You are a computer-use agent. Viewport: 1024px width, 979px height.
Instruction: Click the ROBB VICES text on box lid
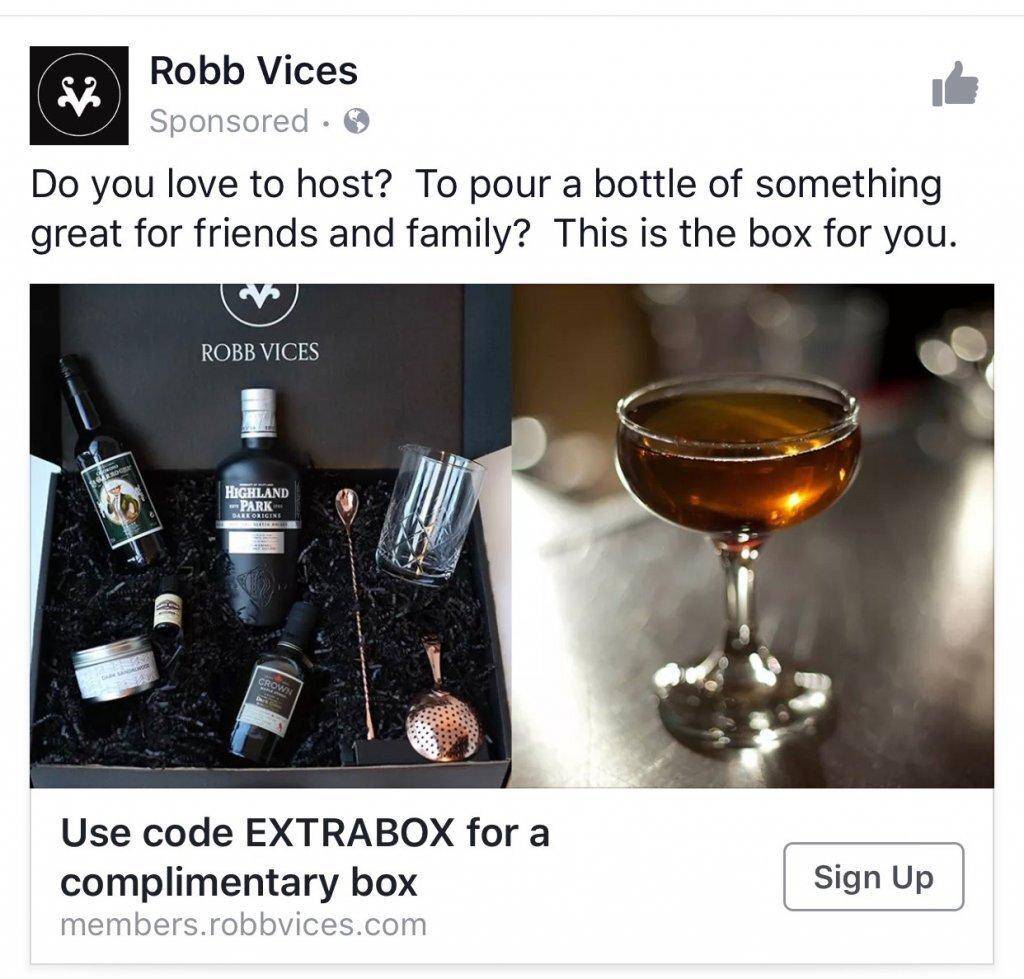259,353
